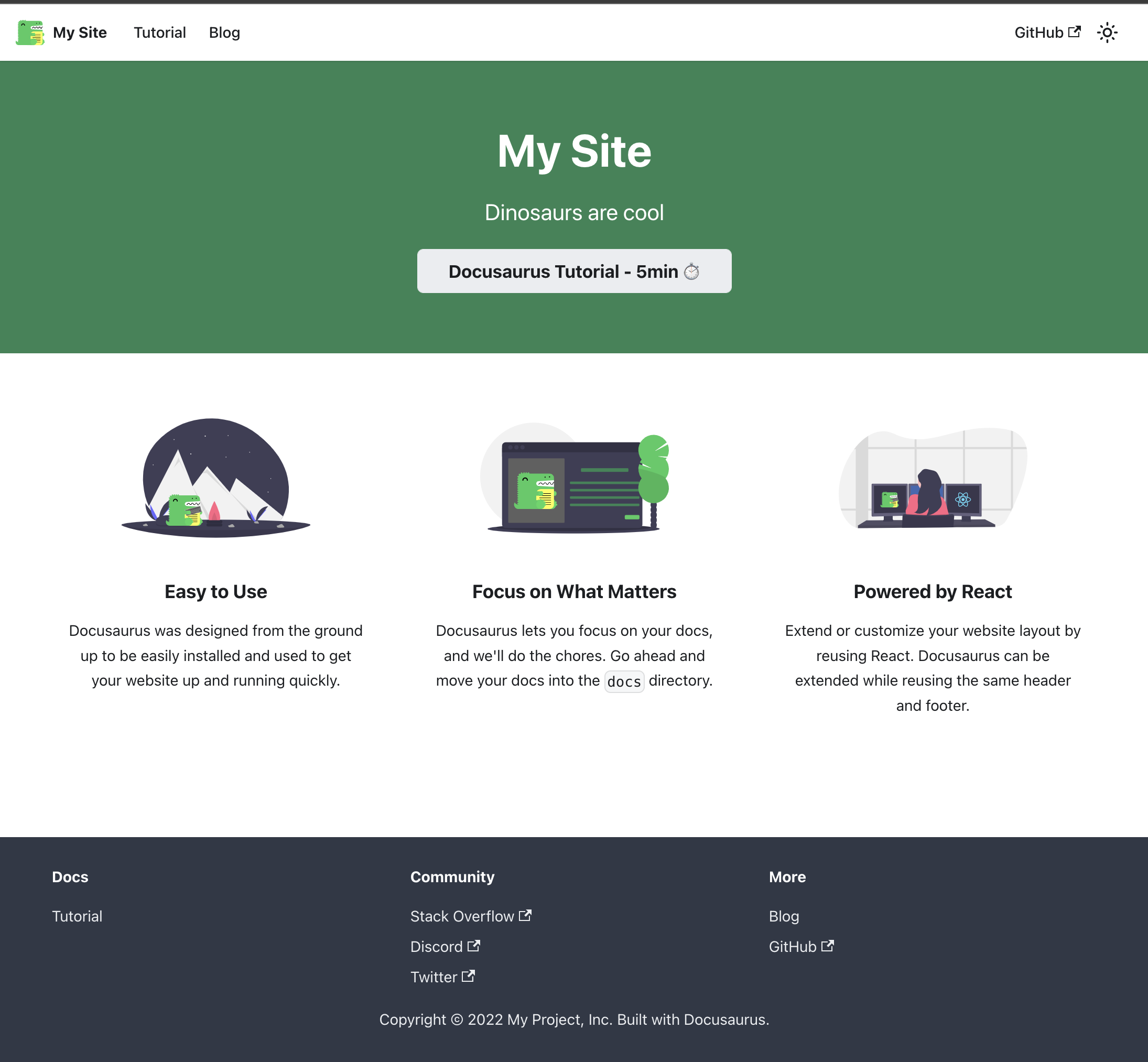This screenshot has height=1062, width=1148.
Task: Toggle light/dark mode with sun icon
Action: (x=1107, y=32)
